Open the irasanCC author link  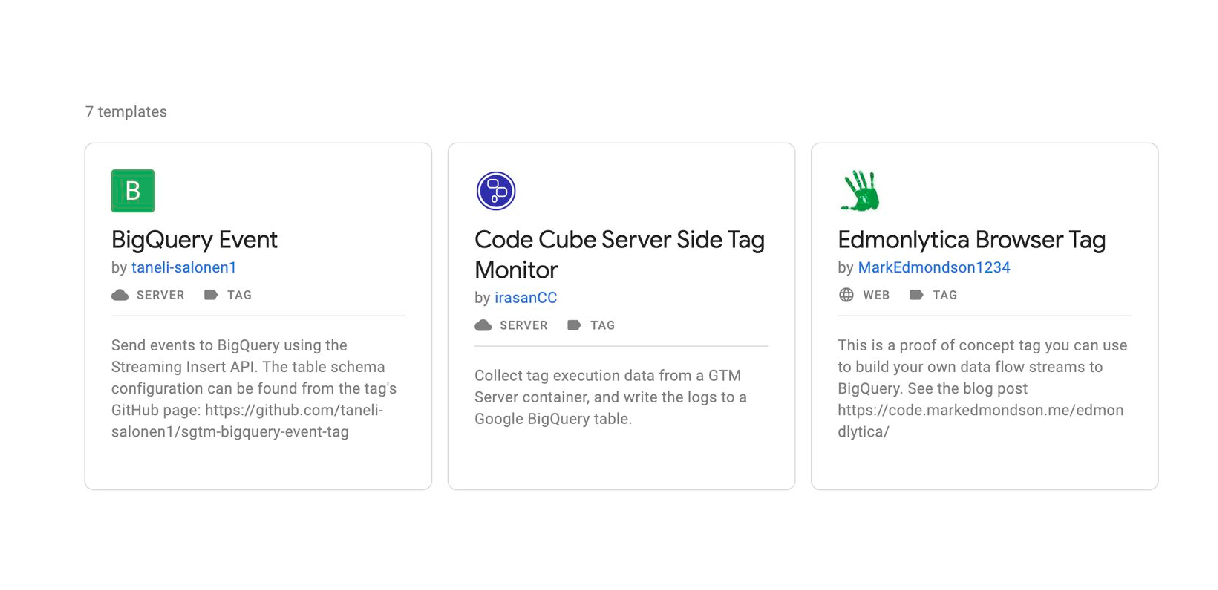click(526, 297)
